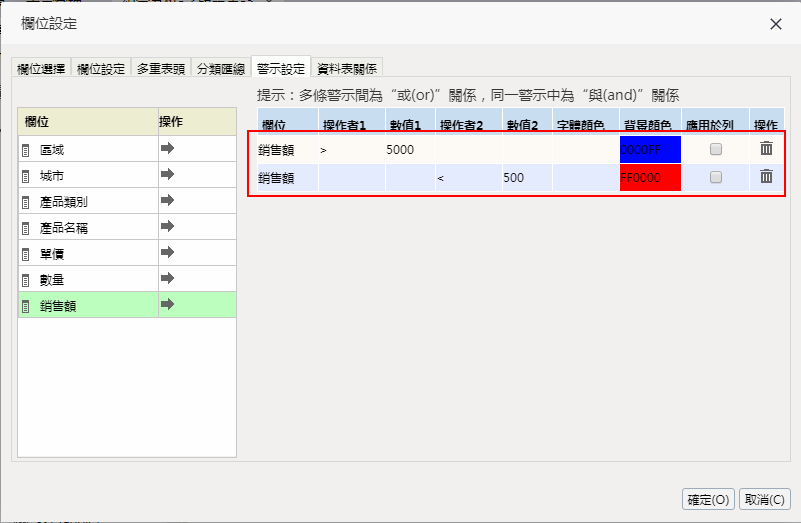
Task: Click the arrow icon for 區域 field
Action: (167, 149)
